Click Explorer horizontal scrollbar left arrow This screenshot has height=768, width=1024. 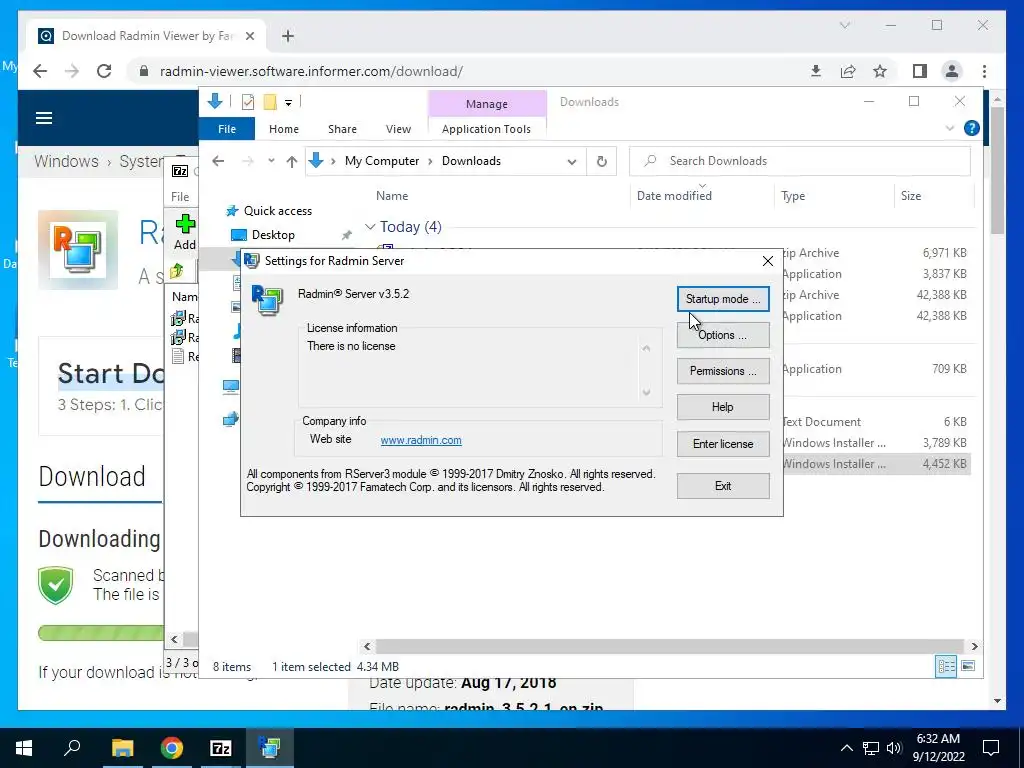367,647
